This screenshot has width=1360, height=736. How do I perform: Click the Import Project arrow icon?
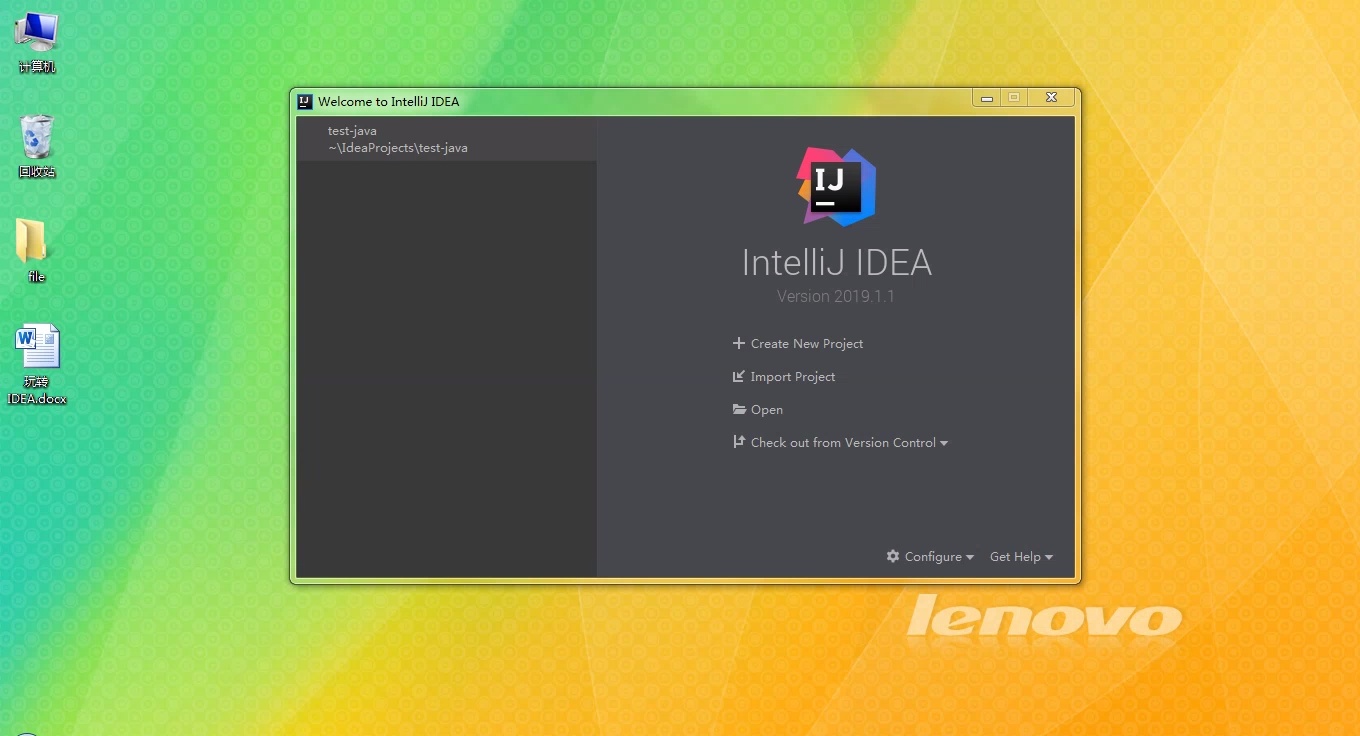coord(739,377)
